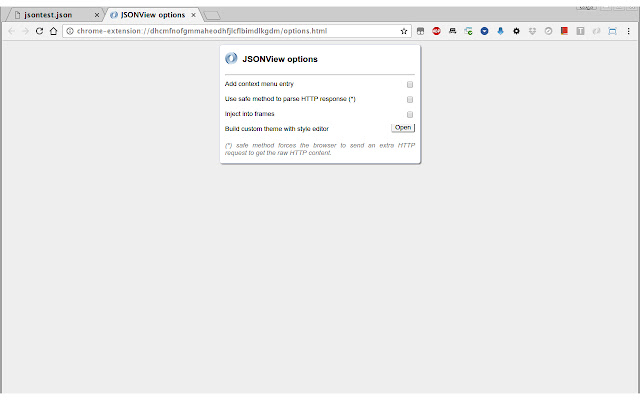The height and width of the screenshot is (400, 640).
Task: Enable Add context menu entry checkbox
Action: (410, 84)
